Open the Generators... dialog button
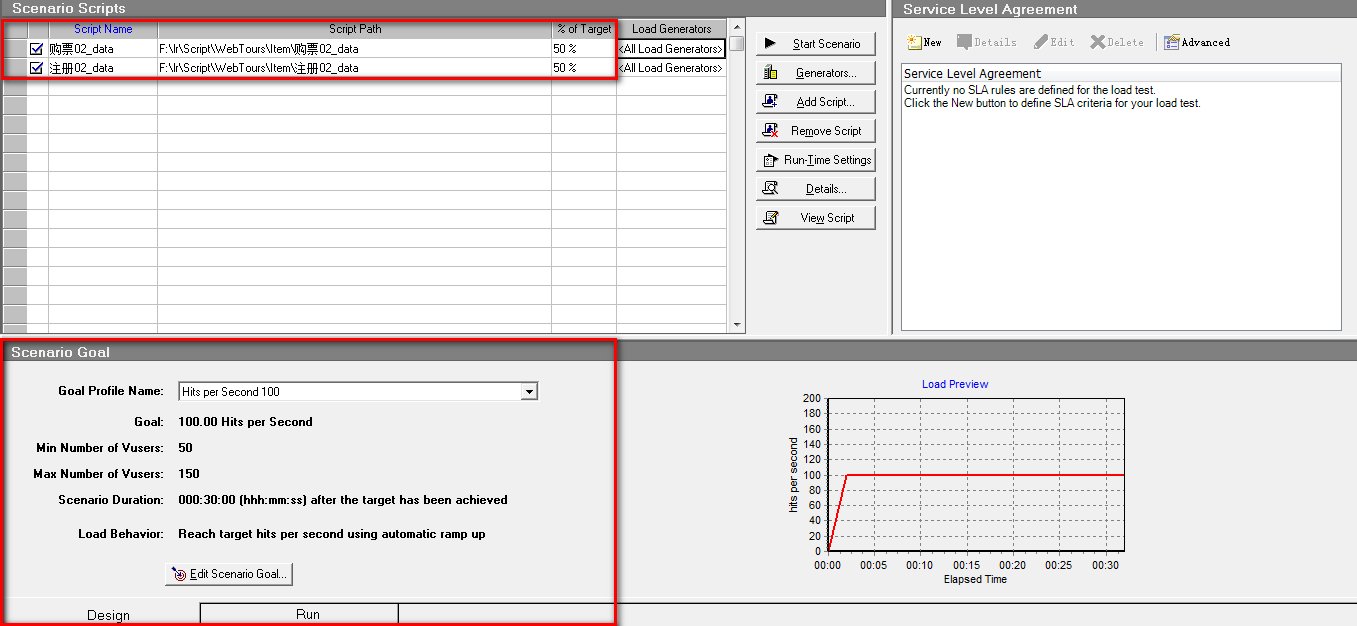1357x626 pixels. pyautogui.click(x=815, y=73)
